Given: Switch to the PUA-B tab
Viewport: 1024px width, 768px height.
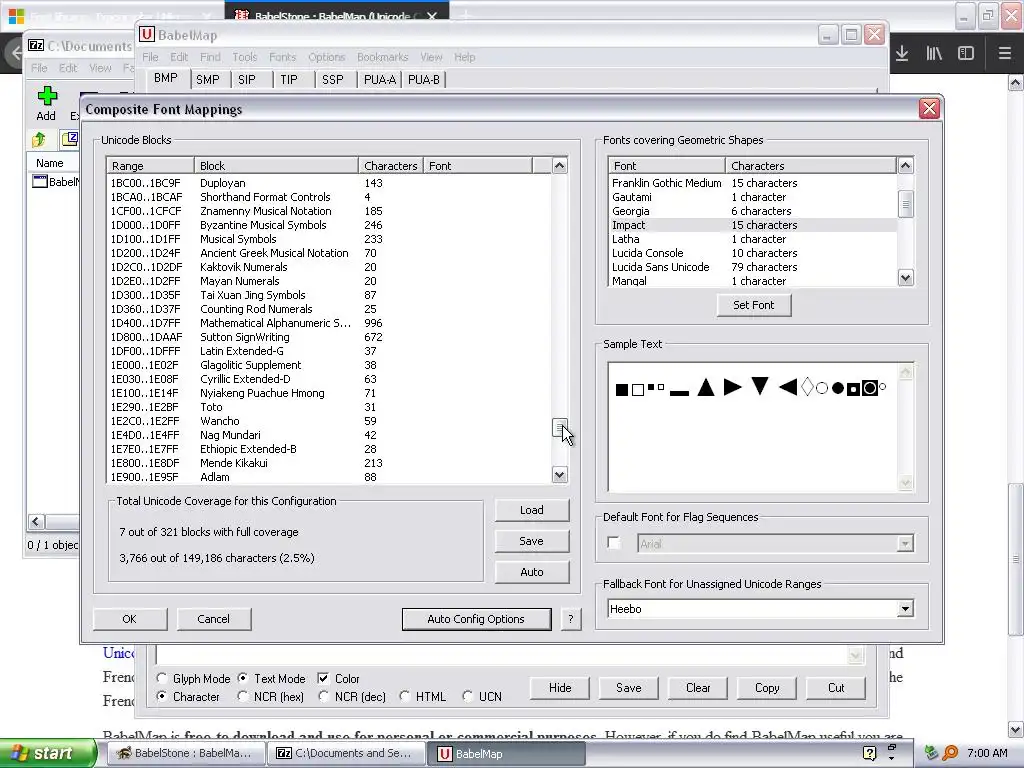Looking at the screenshot, I should point(424,80).
